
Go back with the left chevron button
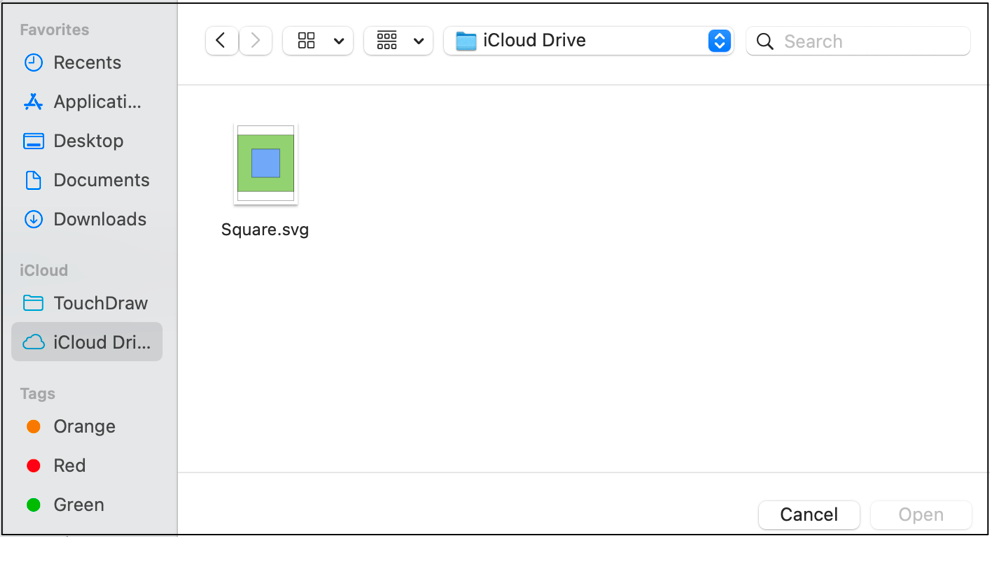pos(222,41)
